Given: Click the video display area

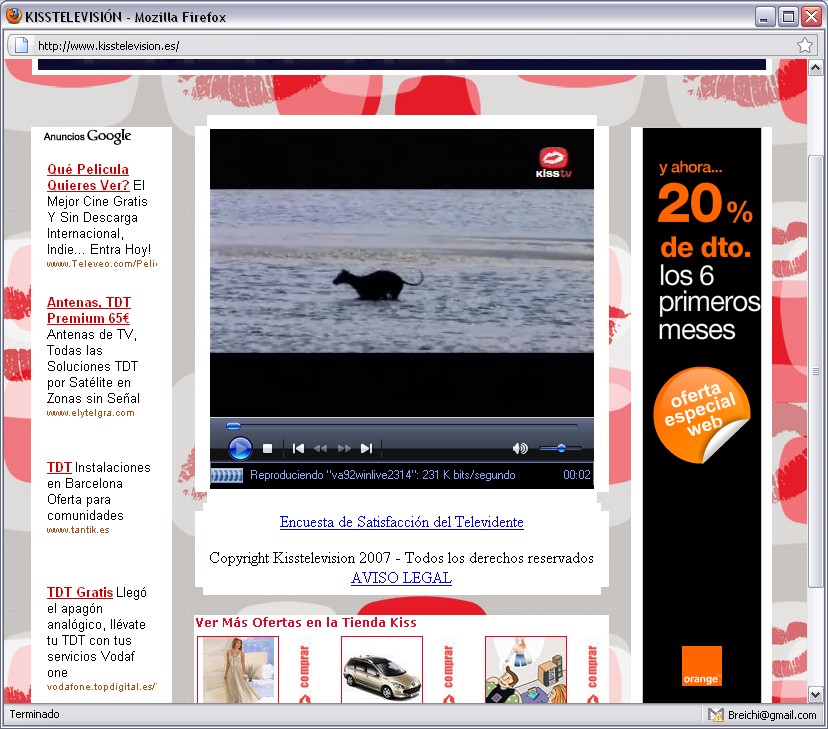Looking at the screenshot, I should [x=402, y=273].
